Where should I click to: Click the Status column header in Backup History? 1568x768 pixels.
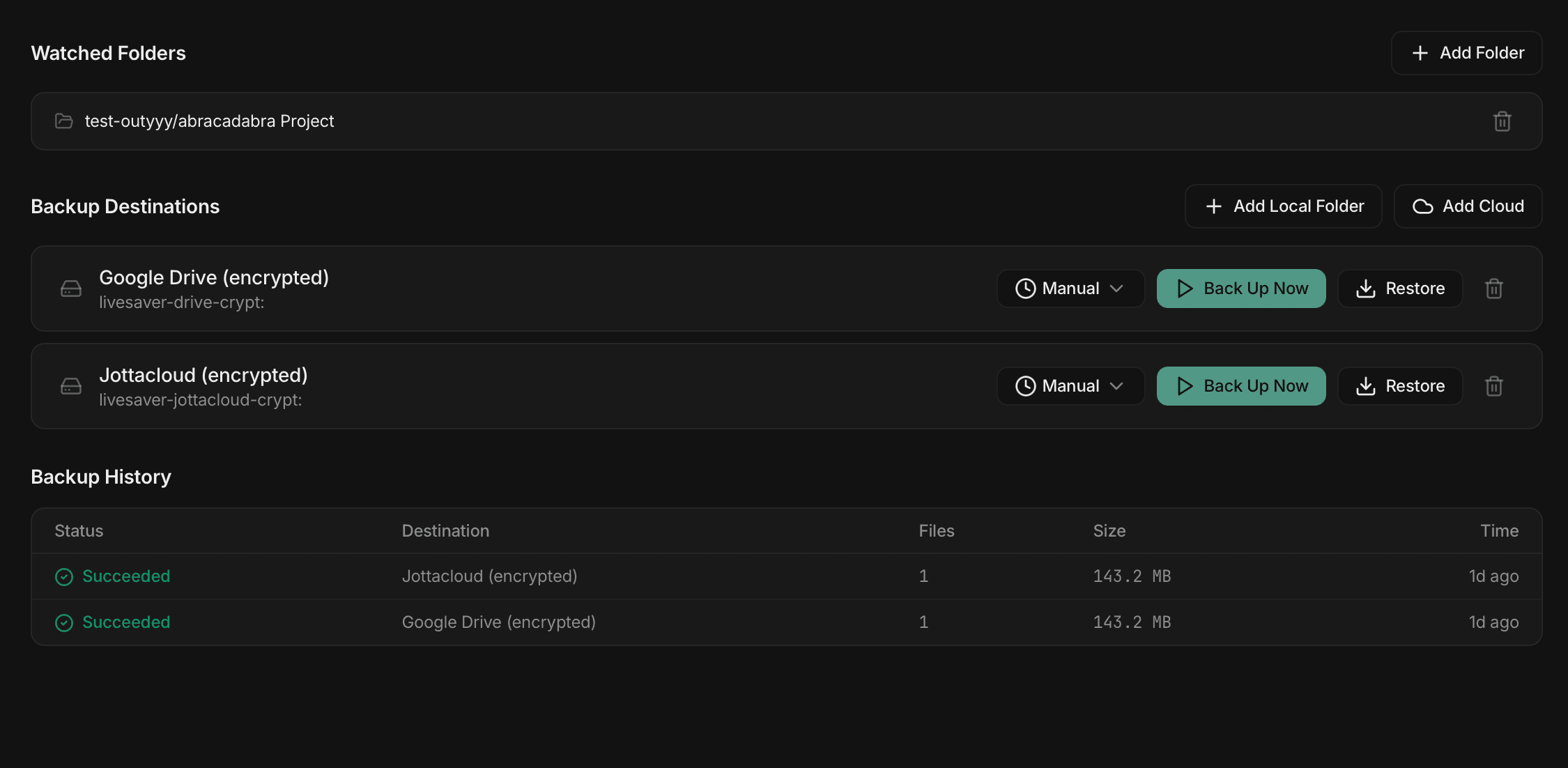pos(78,530)
